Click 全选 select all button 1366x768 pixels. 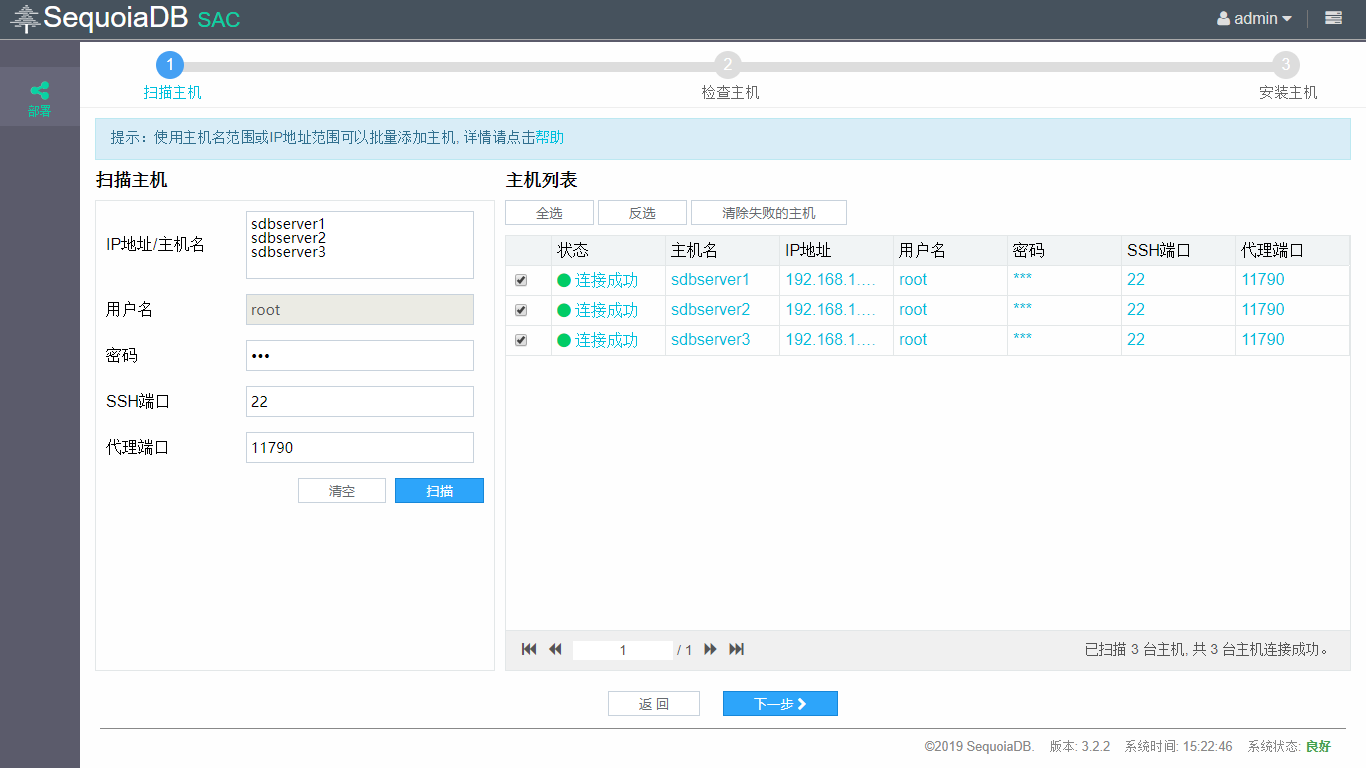(549, 213)
